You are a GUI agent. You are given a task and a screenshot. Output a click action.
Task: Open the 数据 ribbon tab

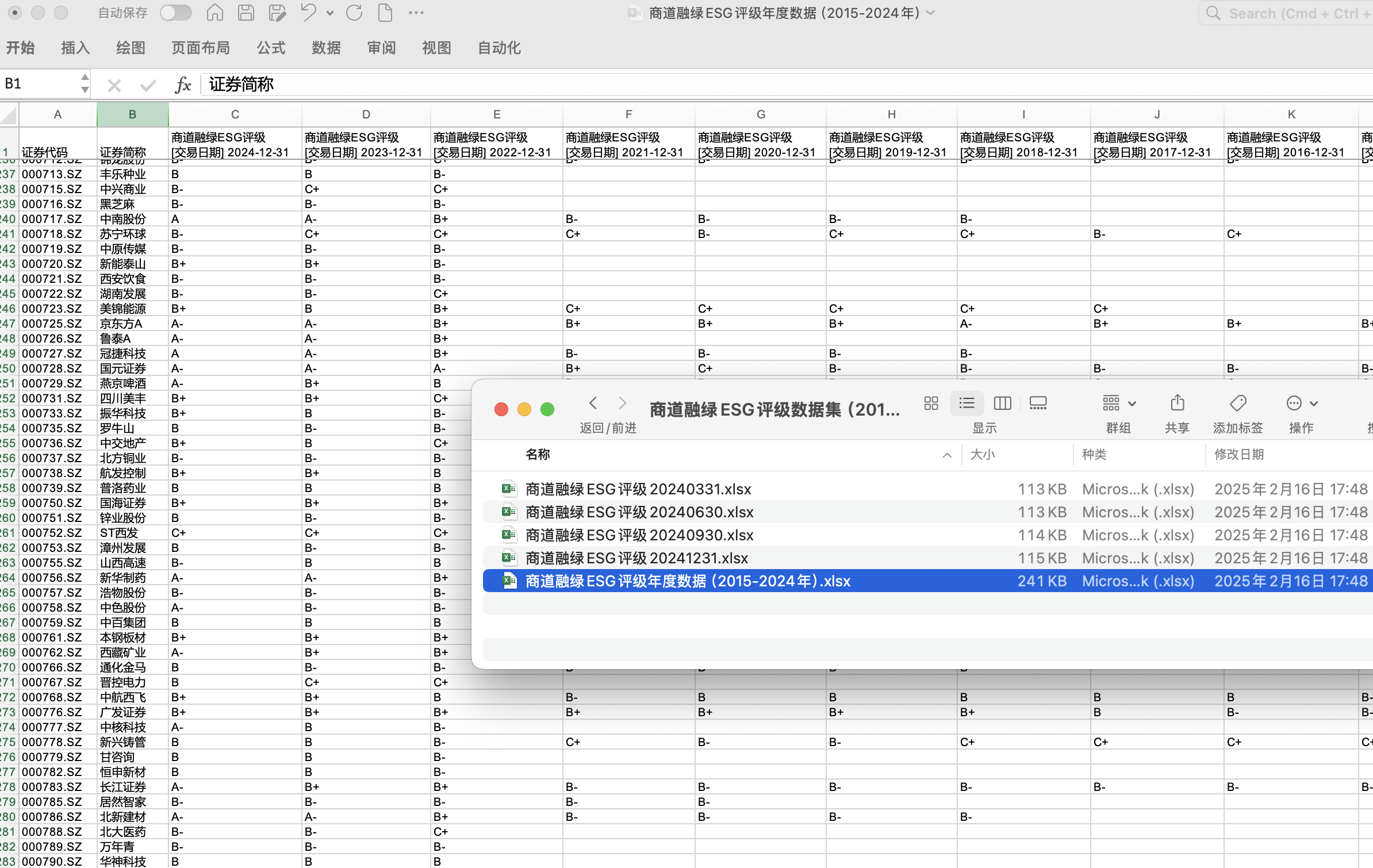(x=326, y=48)
